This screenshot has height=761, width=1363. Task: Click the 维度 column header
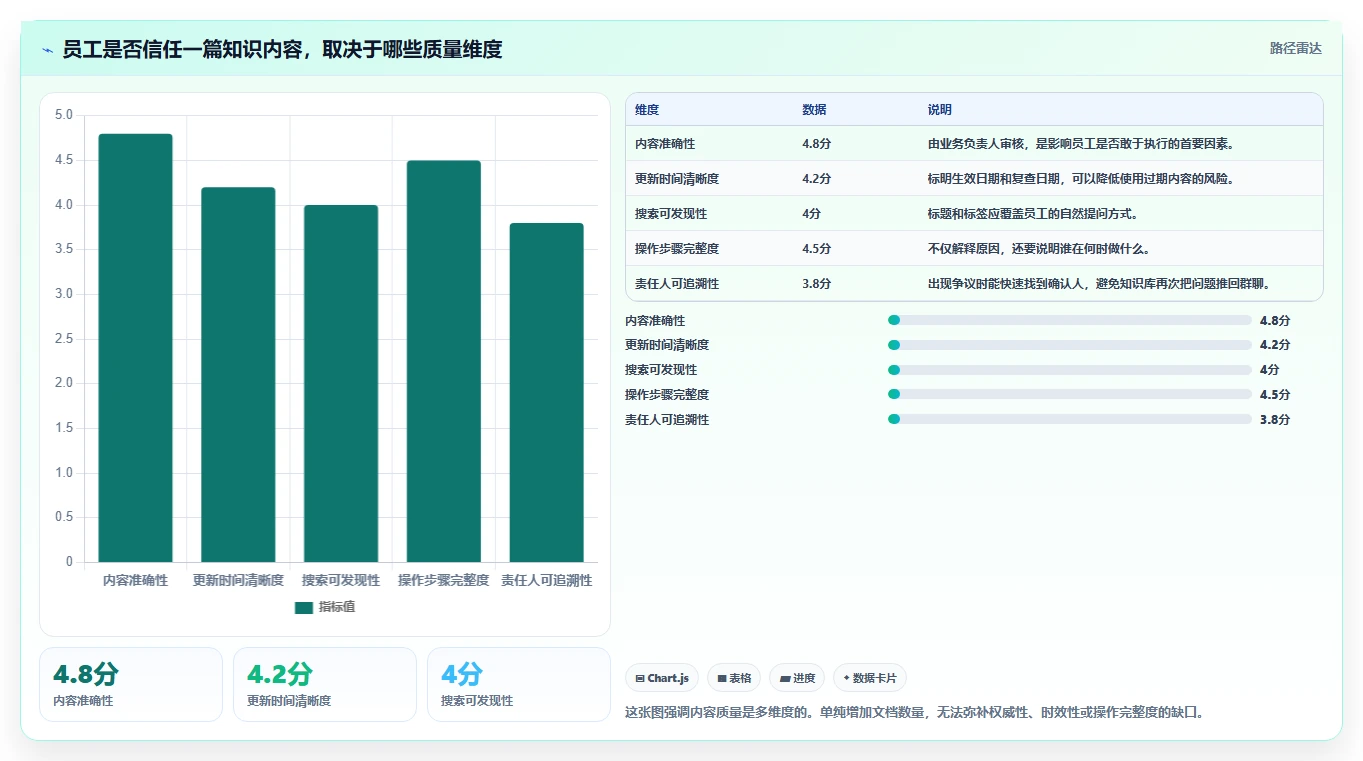(647, 110)
